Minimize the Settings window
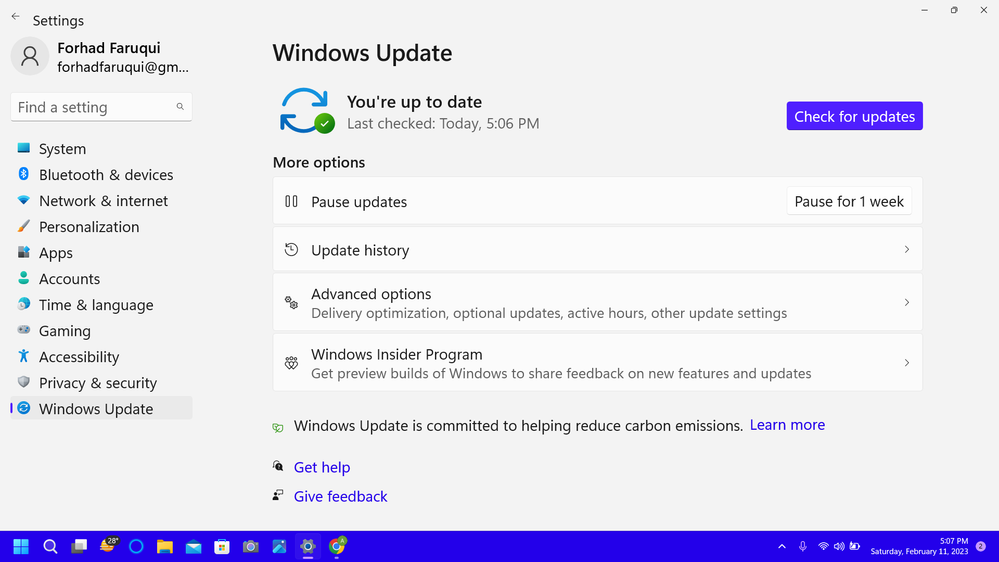 tap(924, 10)
